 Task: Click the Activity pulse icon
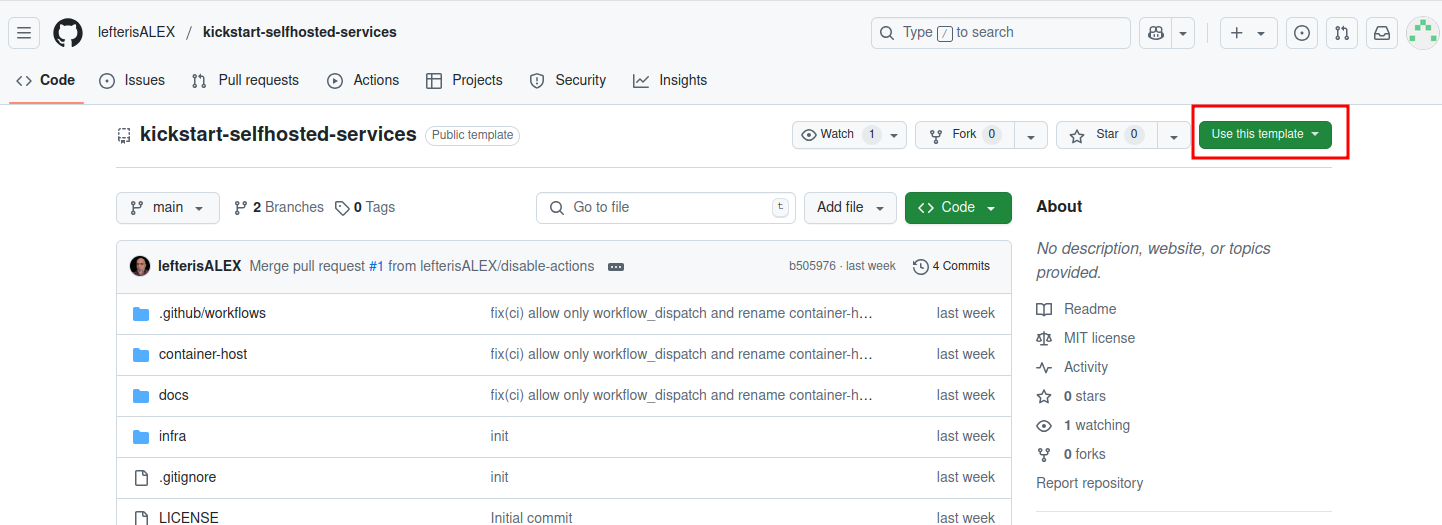click(1044, 368)
